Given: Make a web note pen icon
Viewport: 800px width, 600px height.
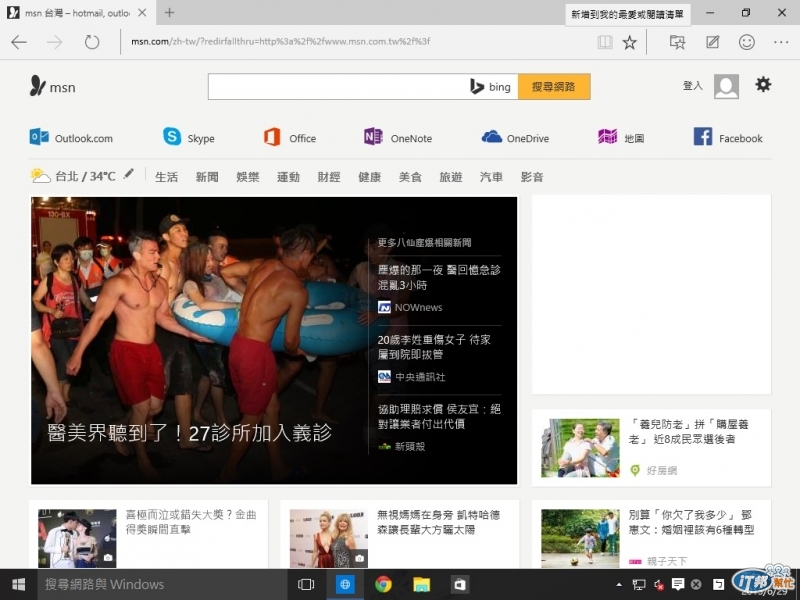Looking at the screenshot, I should 712,42.
